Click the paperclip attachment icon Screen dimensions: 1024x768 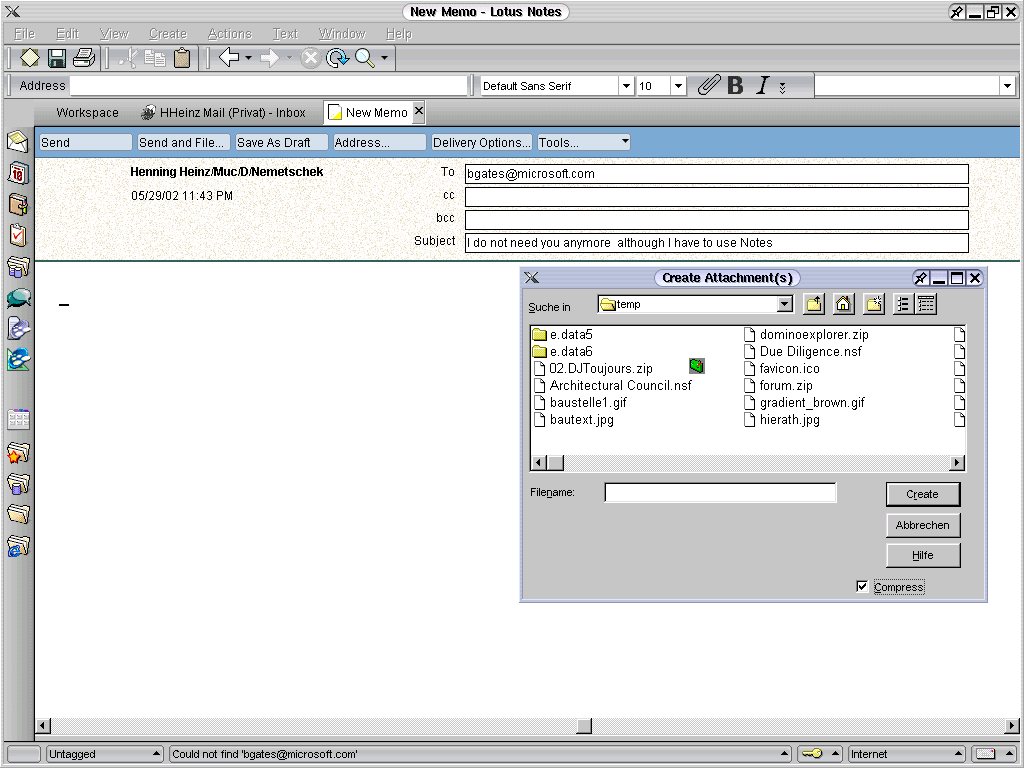point(709,85)
